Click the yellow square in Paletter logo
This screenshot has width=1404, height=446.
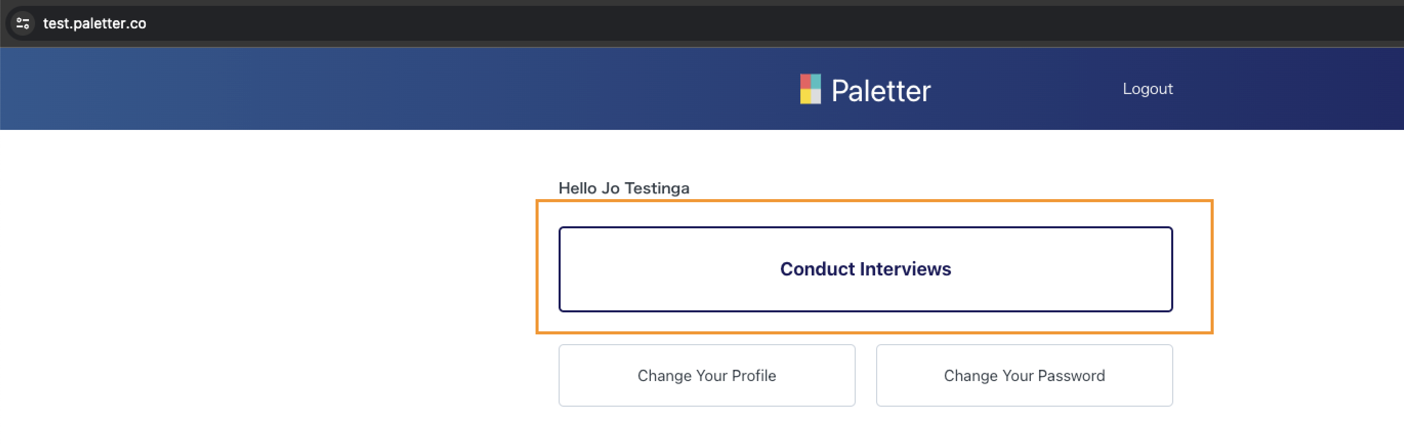point(805,96)
